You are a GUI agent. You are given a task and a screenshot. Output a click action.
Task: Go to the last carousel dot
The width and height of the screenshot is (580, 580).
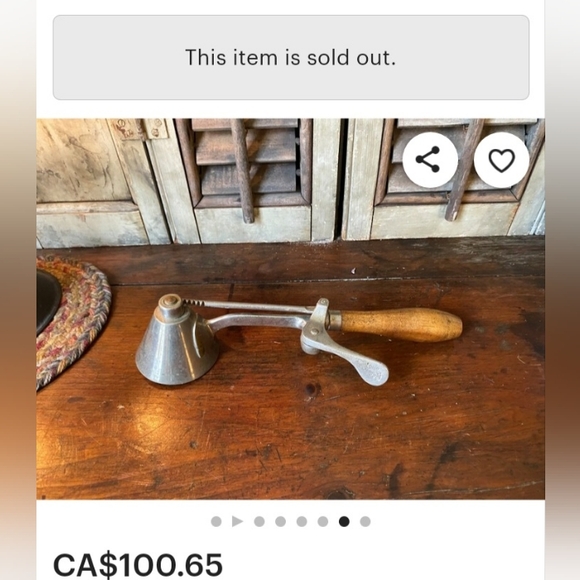click(365, 522)
